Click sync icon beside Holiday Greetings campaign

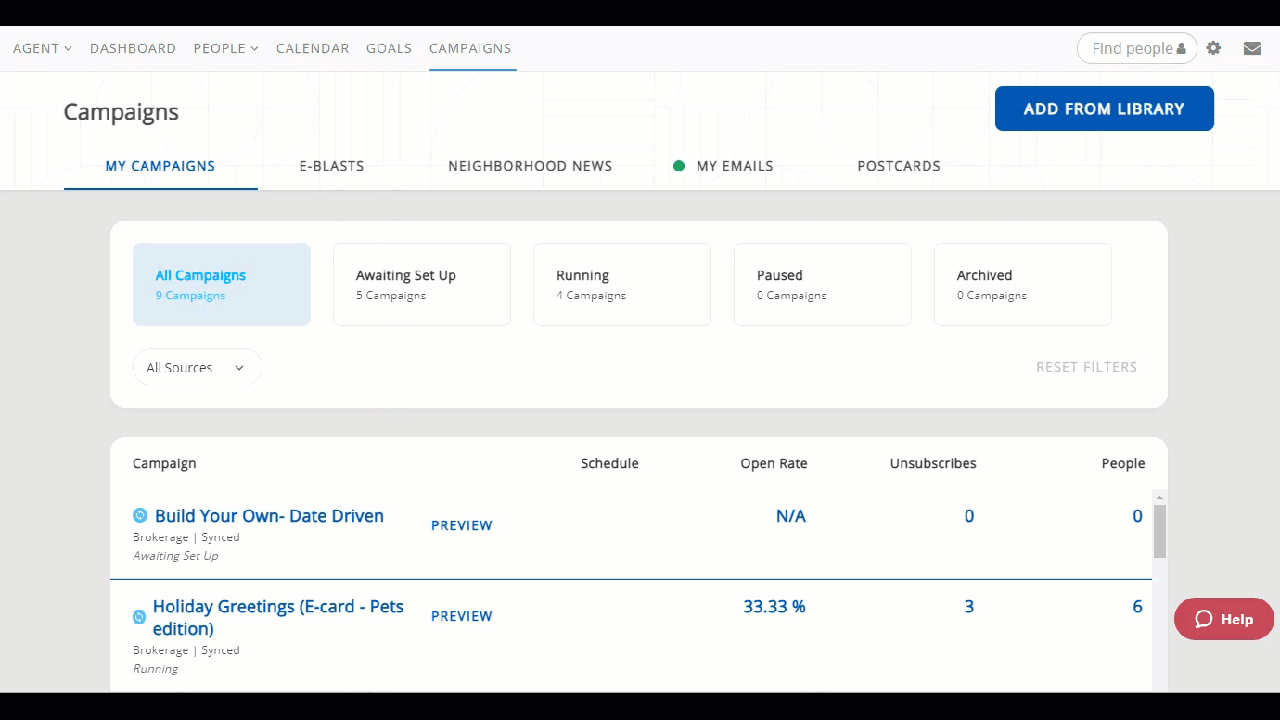pos(140,617)
